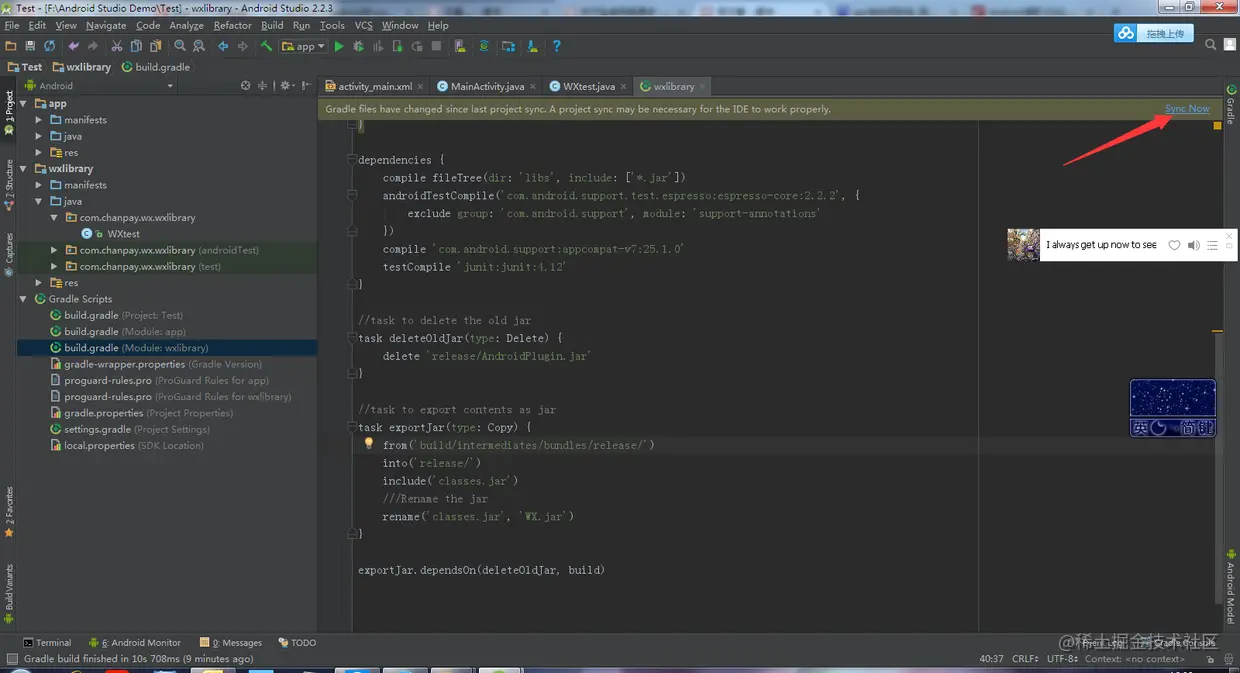This screenshot has width=1240, height=673.
Task: Like the song with heart icon
Action: (x=1175, y=245)
